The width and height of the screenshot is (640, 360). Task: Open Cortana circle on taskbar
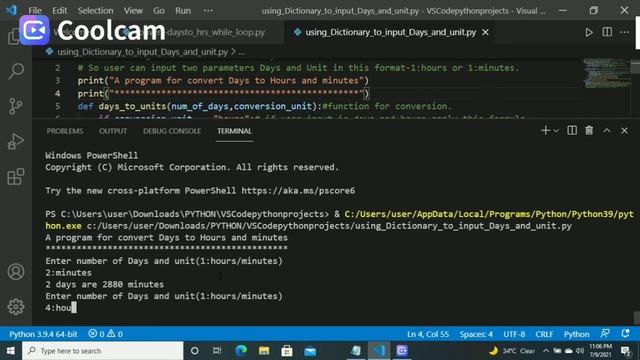(195, 351)
